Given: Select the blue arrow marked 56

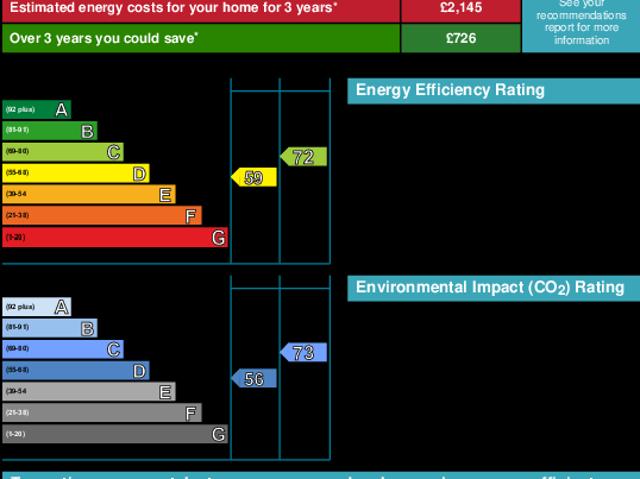Looking at the screenshot, I should pos(254,379).
